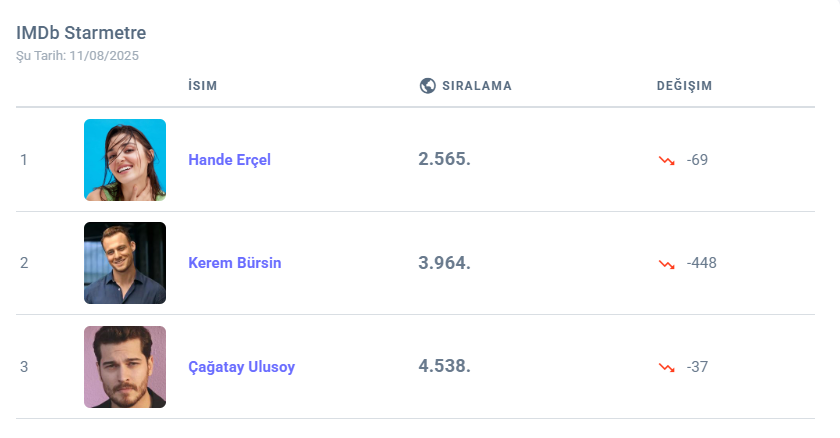The height and width of the screenshot is (438, 840).
Task: Click the globe icon beside SIRALAMA
Action: click(x=427, y=86)
